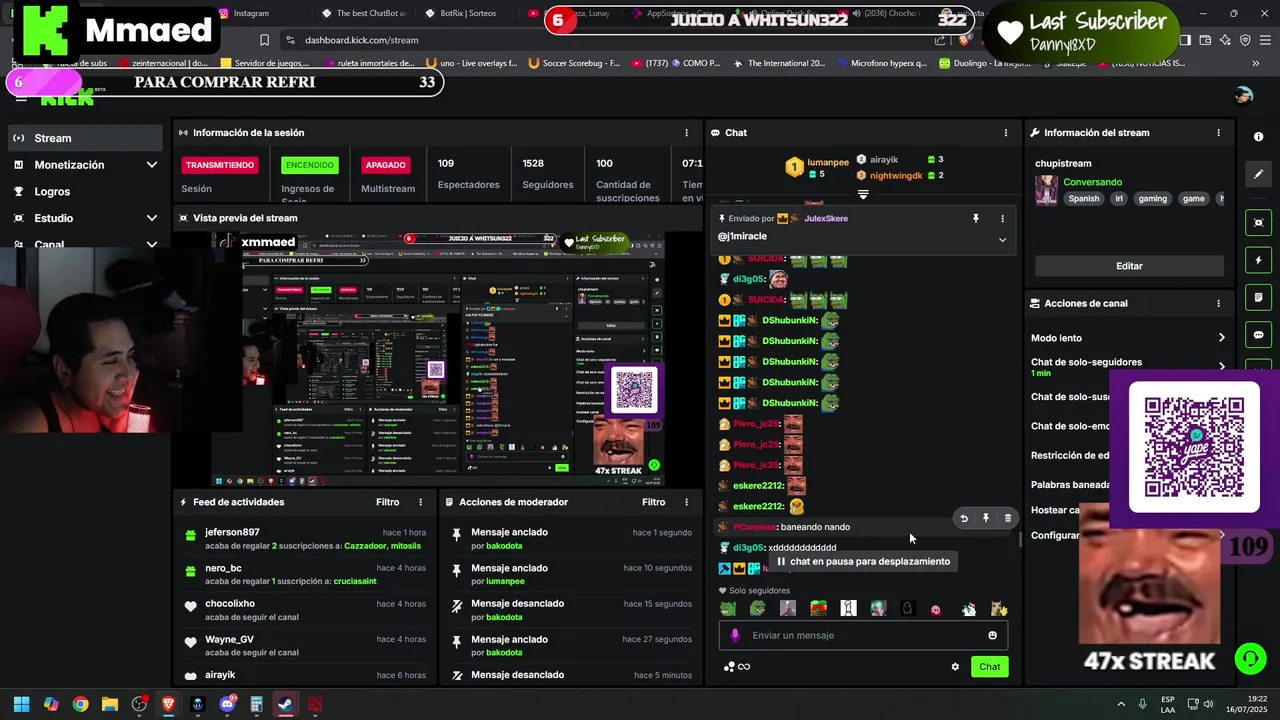Click the volume icon in system tray
Screen dimensions: 1280x720
pos(1209,704)
